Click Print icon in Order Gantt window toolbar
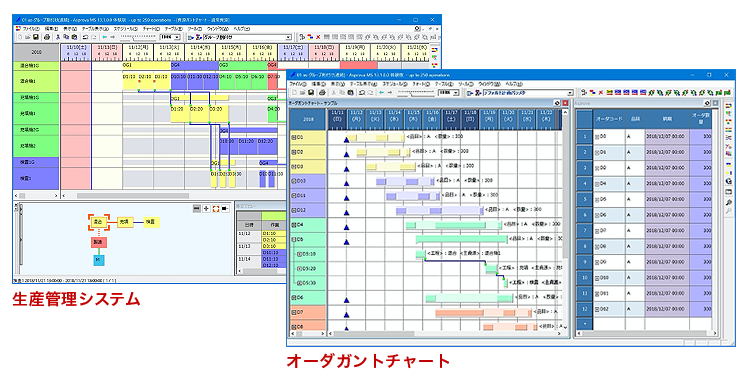 coord(322,92)
